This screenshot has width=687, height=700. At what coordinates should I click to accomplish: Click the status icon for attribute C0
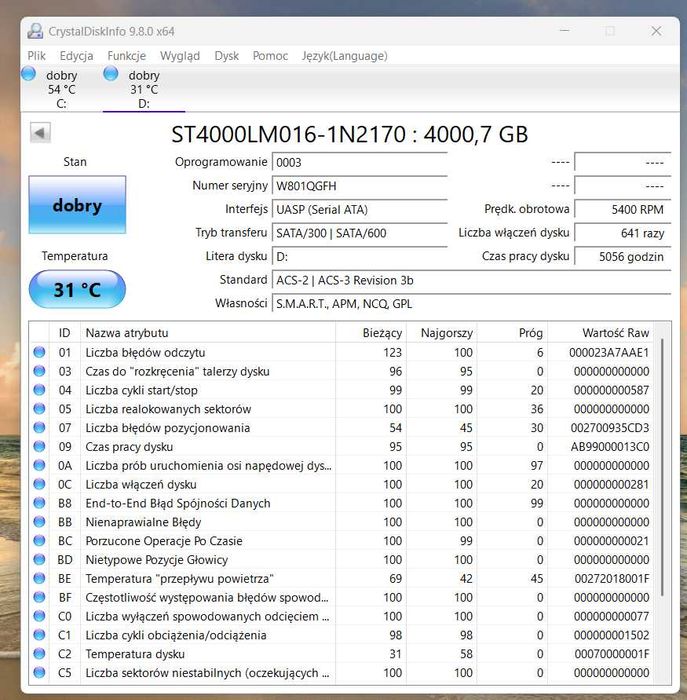(x=39, y=616)
